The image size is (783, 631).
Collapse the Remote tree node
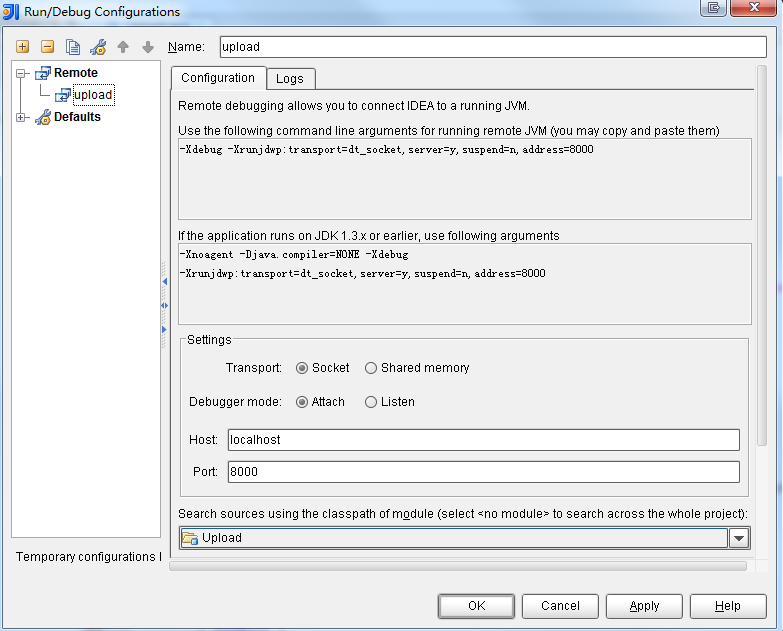point(20,73)
